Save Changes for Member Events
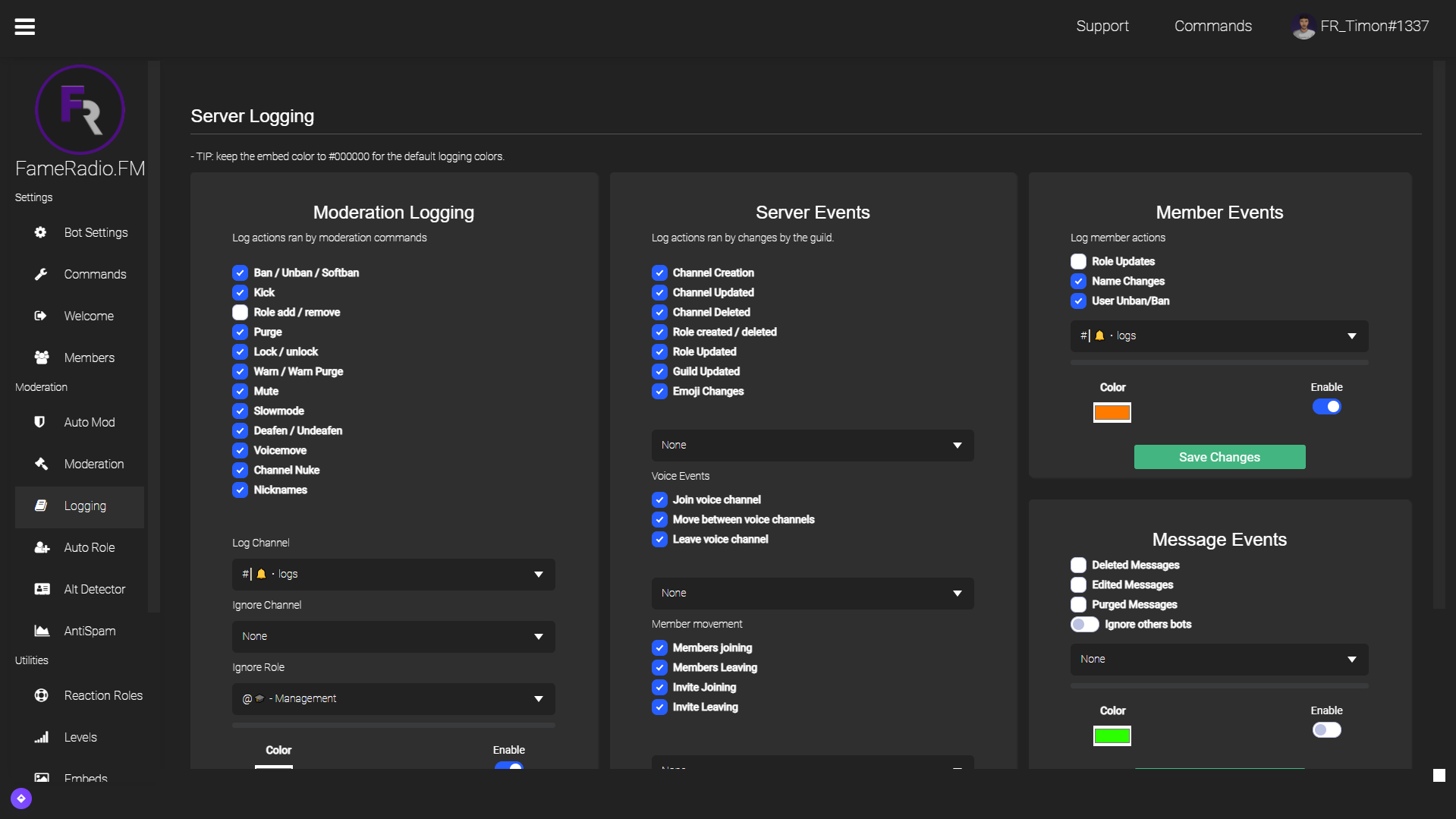This screenshot has height=819, width=1456. pos(1219,457)
